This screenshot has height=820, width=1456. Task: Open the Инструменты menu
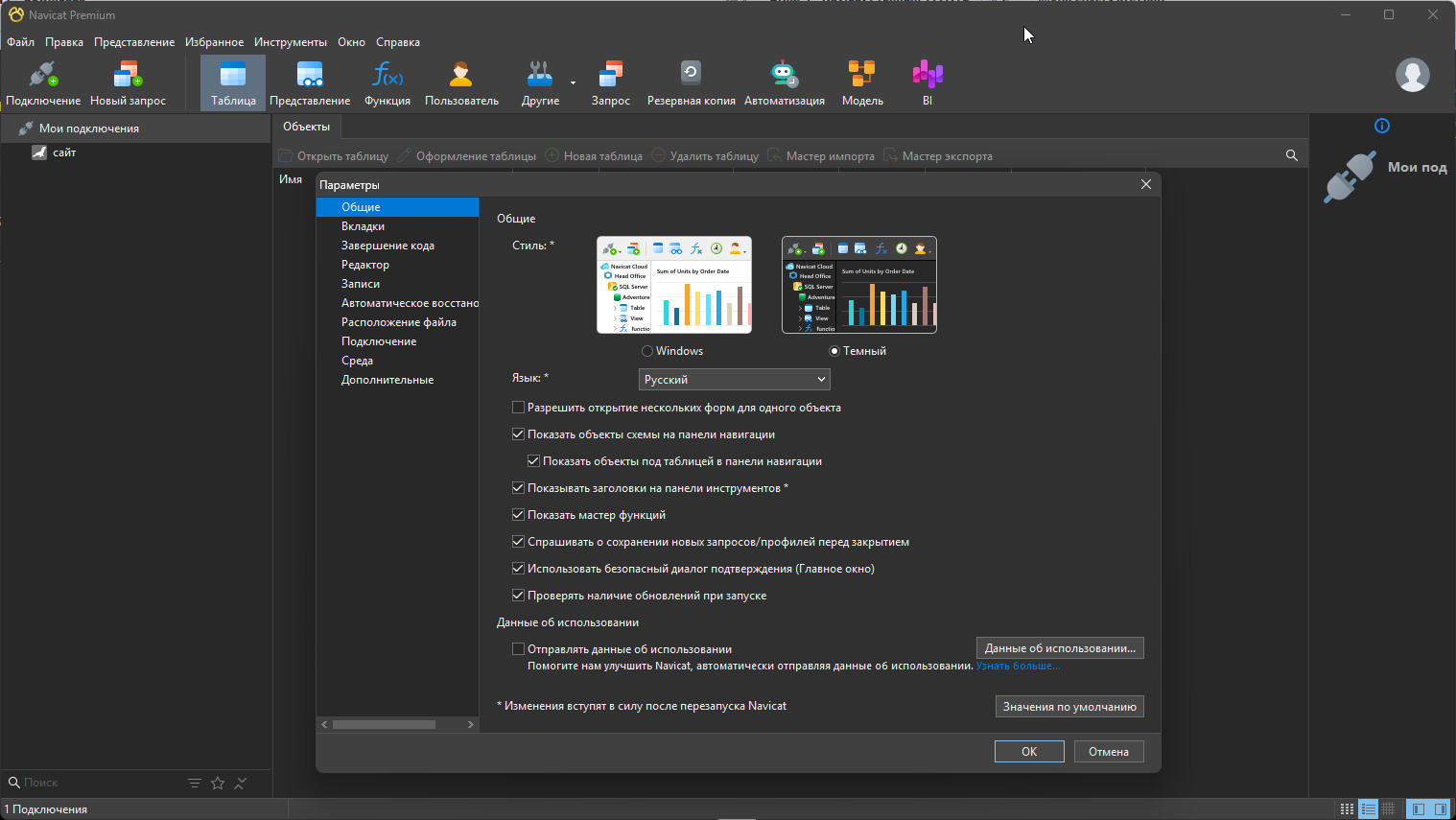(290, 42)
